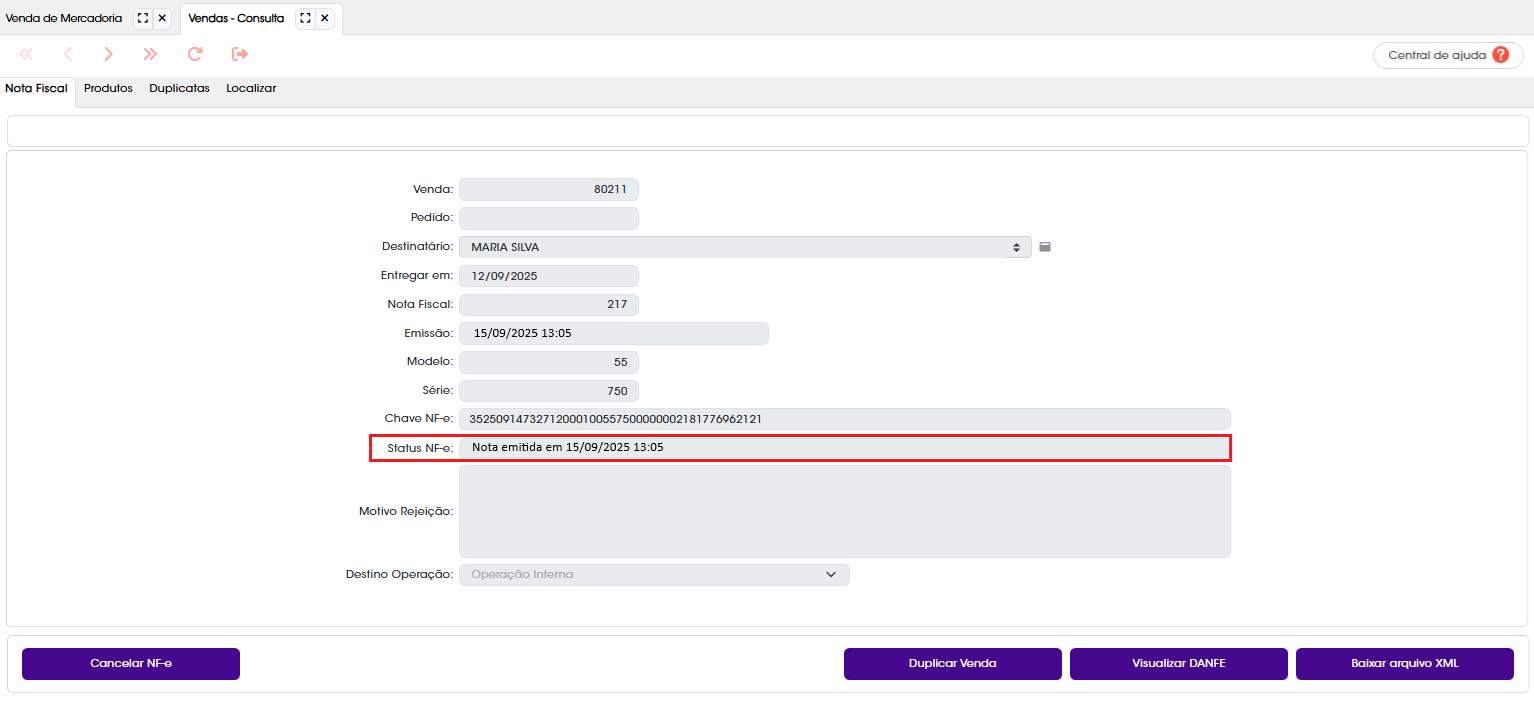The image size is (1534, 709).
Task: Click the 'Motivo Rejeição:' label
Action: click(x=406, y=512)
